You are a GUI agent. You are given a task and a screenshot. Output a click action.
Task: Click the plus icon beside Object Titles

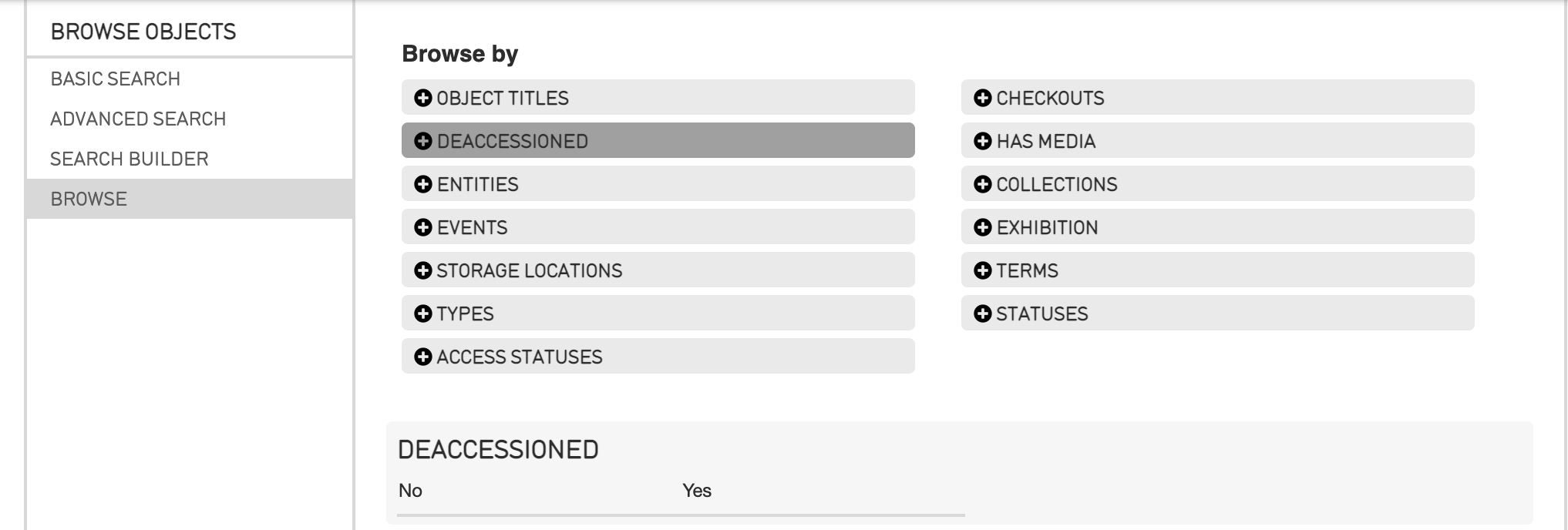tap(422, 98)
